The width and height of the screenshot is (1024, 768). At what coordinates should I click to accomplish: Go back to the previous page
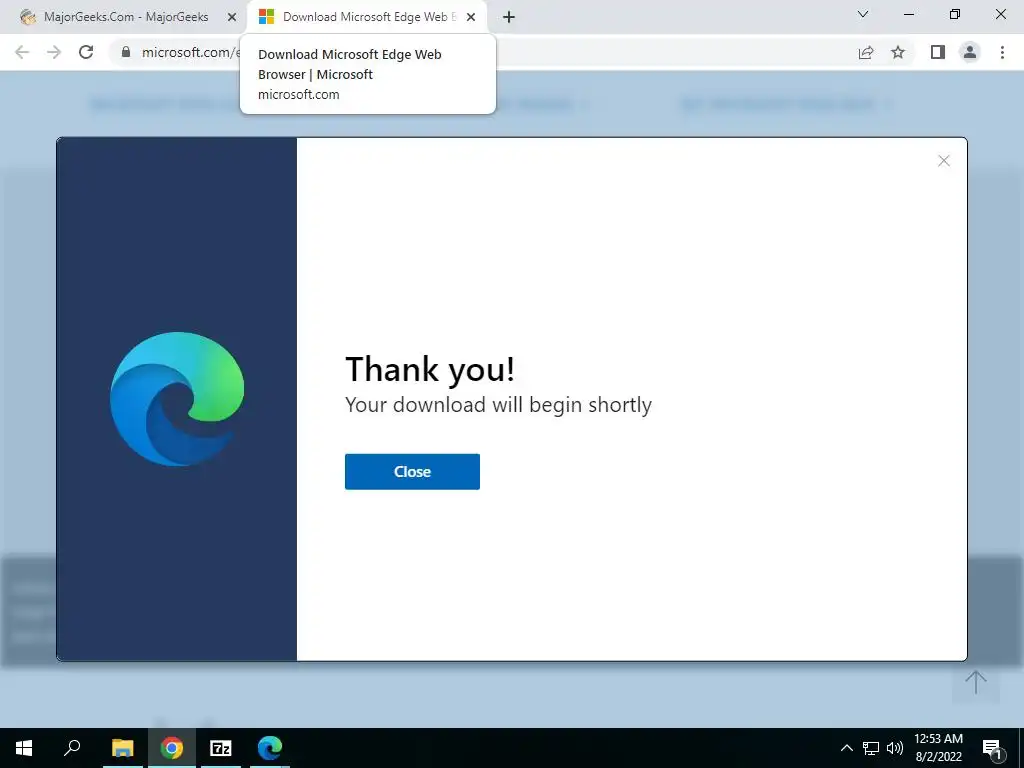point(22,52)
